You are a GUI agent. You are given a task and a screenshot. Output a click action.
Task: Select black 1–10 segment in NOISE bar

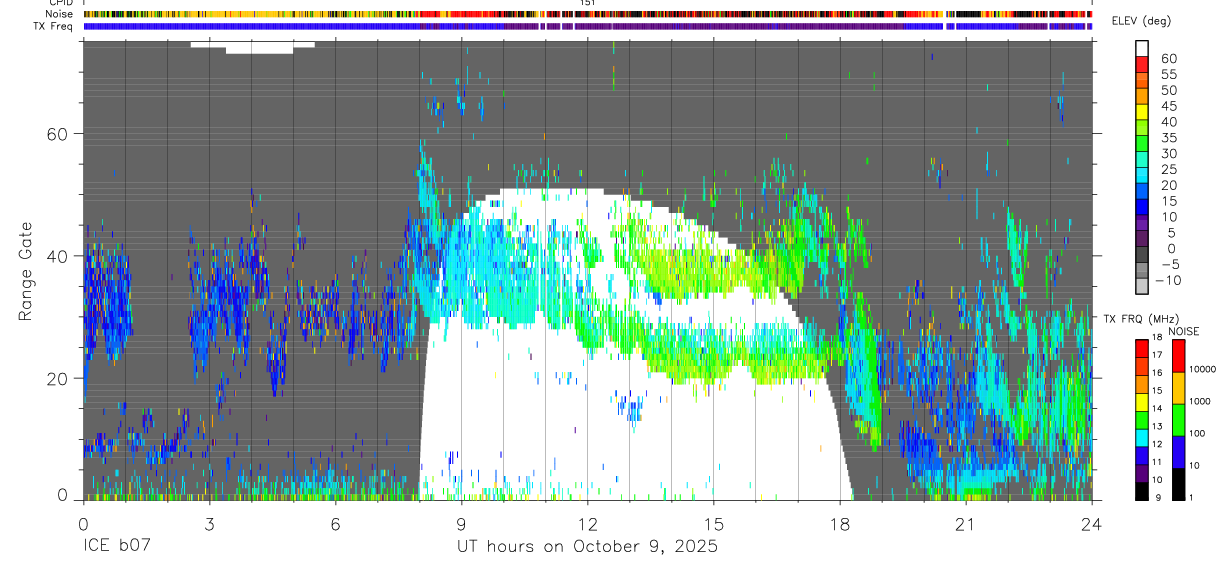point(1178,484)
